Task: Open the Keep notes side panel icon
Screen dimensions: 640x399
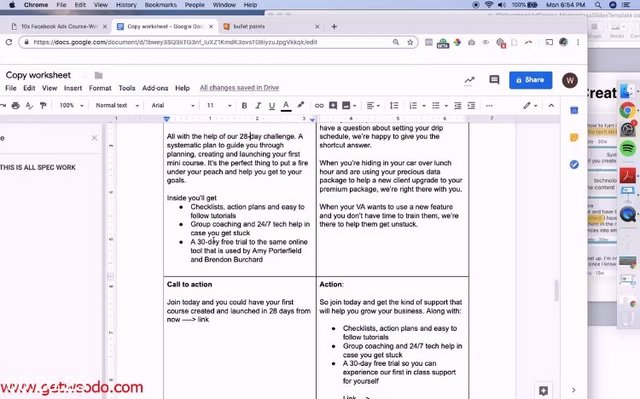Action: point(574,137)
